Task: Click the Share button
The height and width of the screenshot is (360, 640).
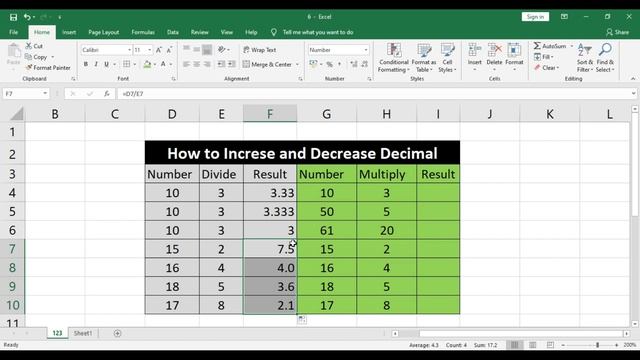Action: pyautogui.click(x=618, y=32)
